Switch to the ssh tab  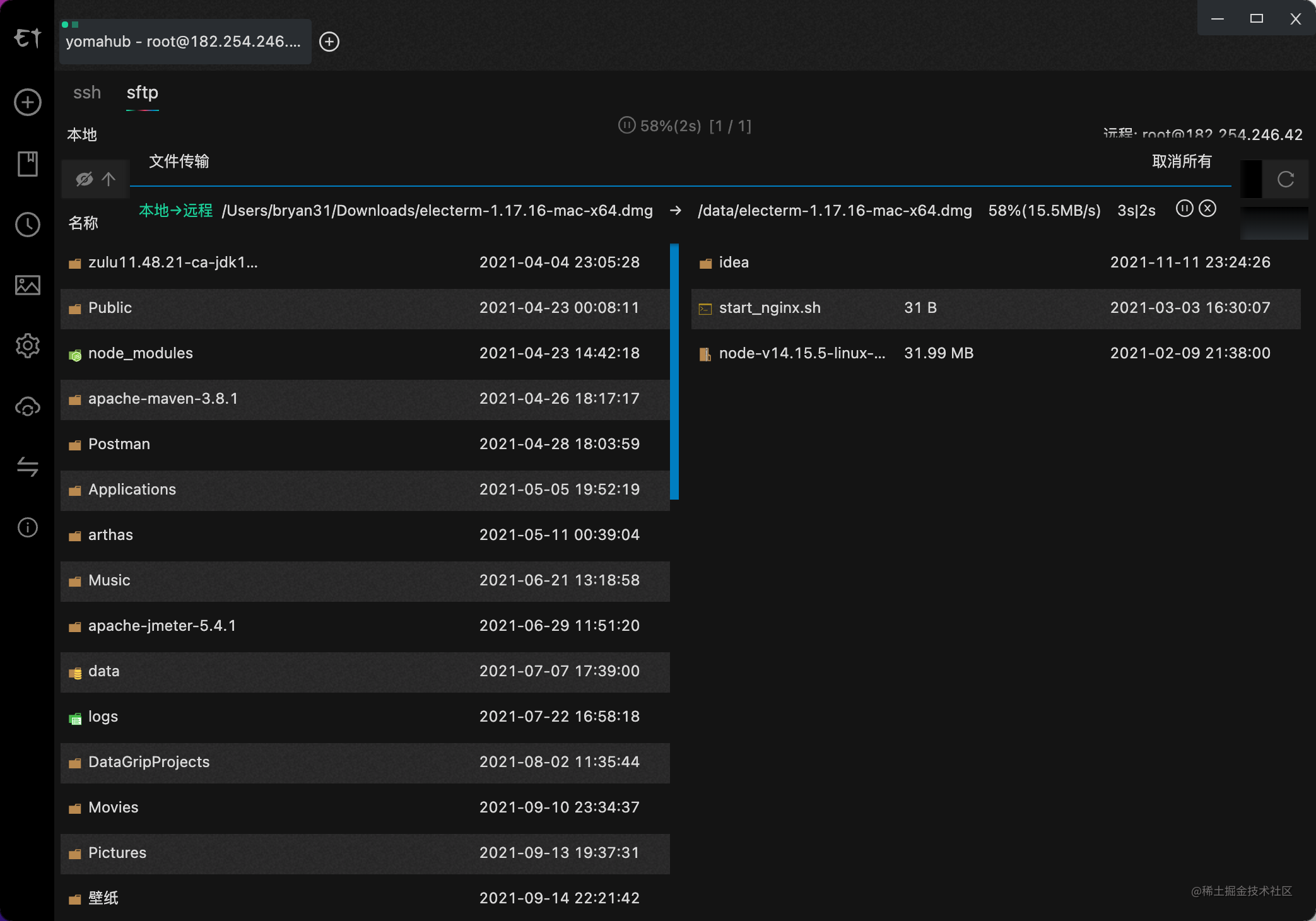click(x=87, y=93)
